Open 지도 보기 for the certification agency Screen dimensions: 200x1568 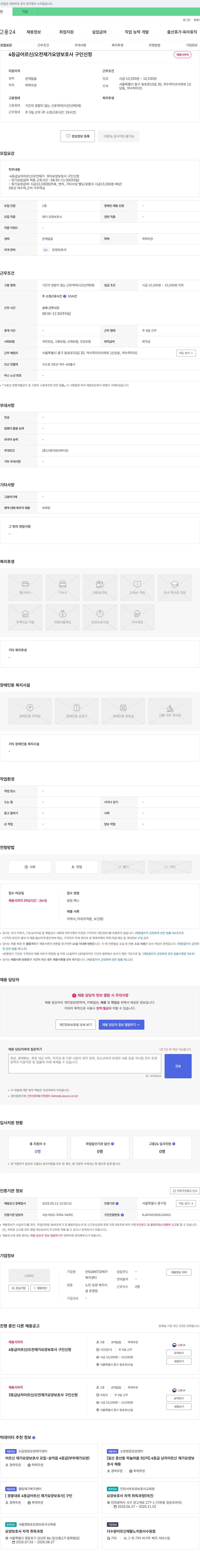click(x=186, y=1203)
